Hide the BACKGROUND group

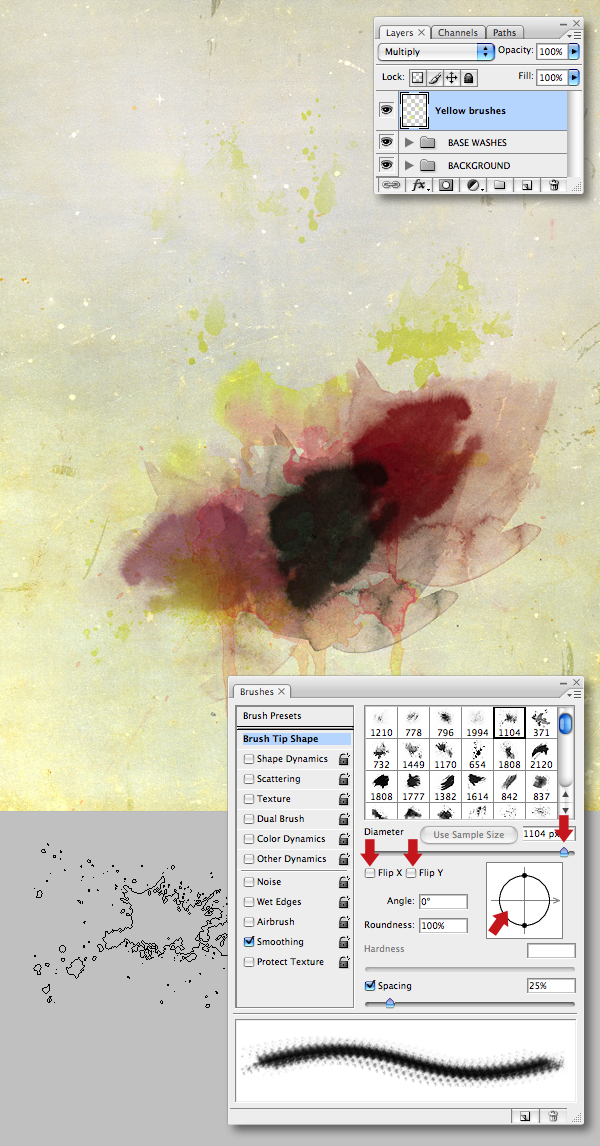(387, 165)
